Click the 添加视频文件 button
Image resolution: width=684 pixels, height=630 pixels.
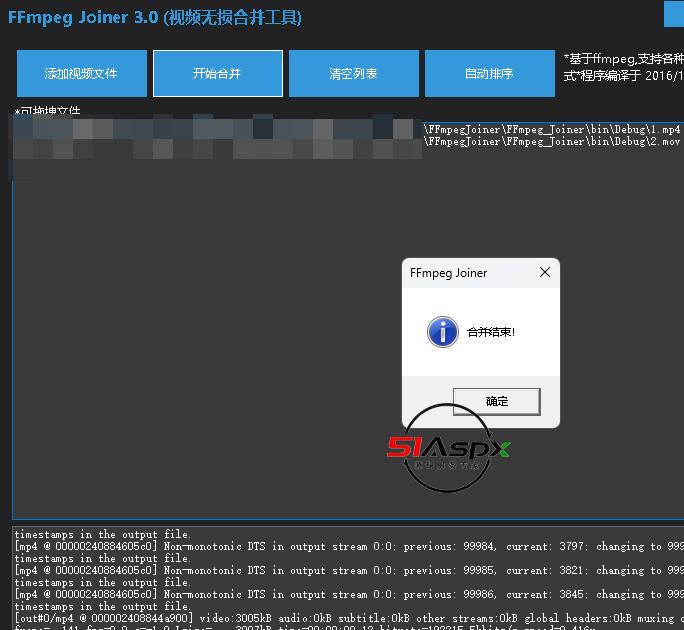pos(82,73)
